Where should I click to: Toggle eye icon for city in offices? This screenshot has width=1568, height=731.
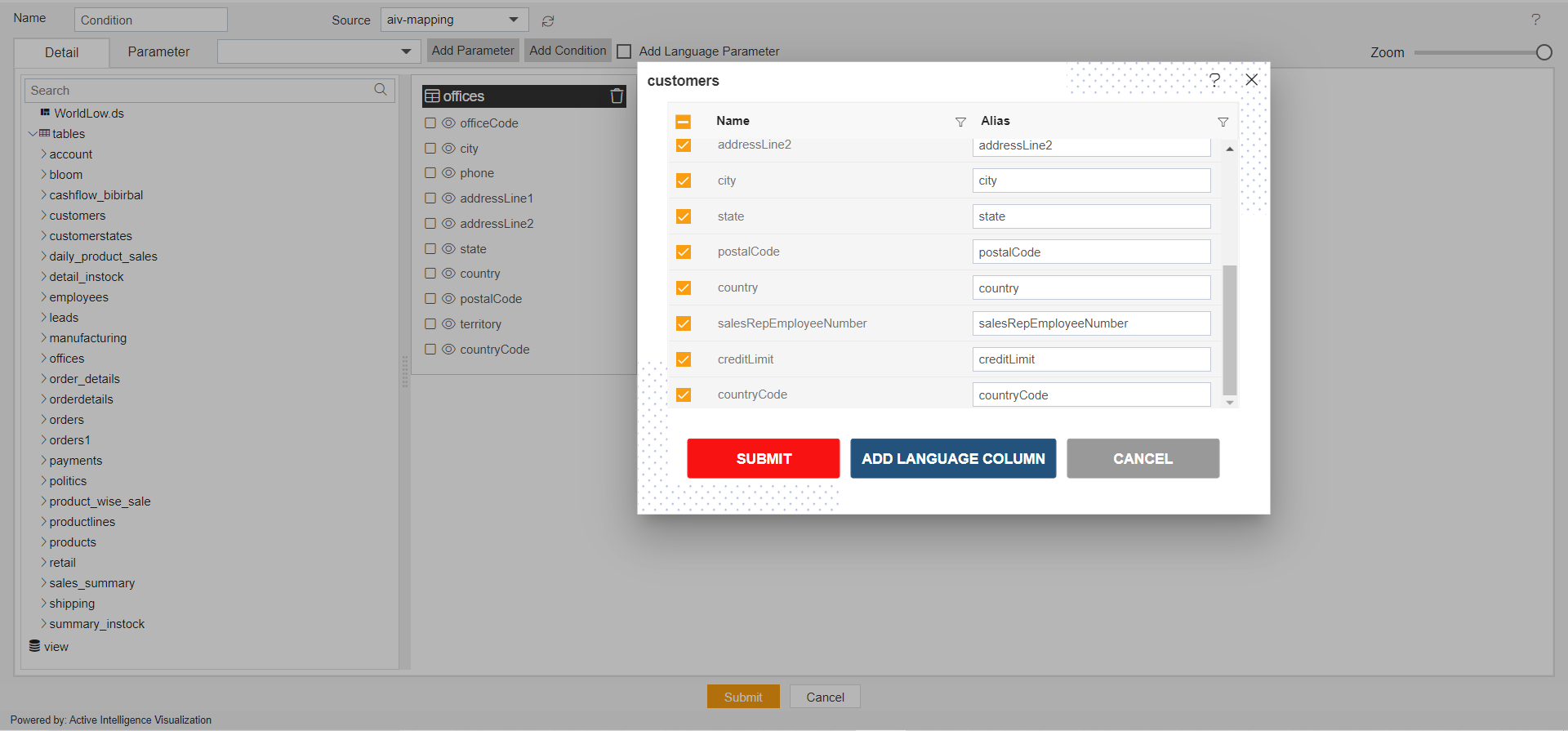(x=448, y=149)
